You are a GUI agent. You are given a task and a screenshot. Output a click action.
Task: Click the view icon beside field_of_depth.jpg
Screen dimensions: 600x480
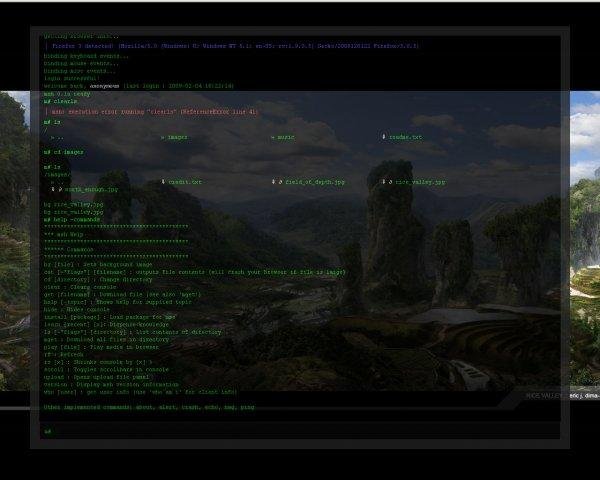click(280, 182)
